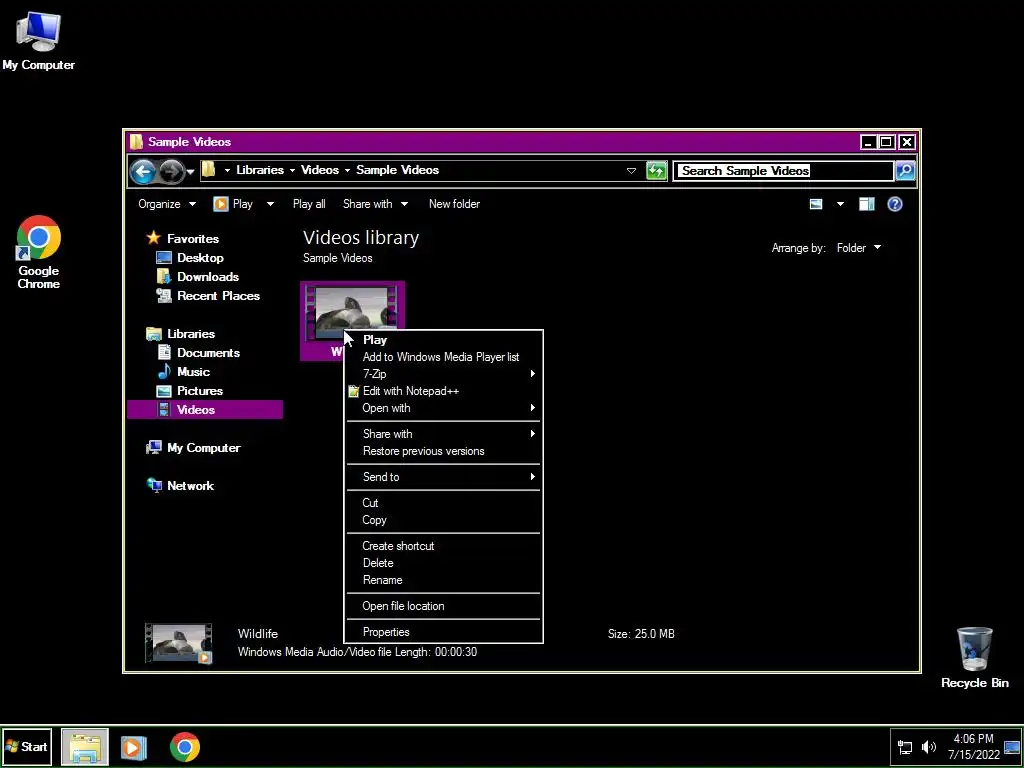Click Sample Videos in the address breadcrumb

[x=398, y=170]
